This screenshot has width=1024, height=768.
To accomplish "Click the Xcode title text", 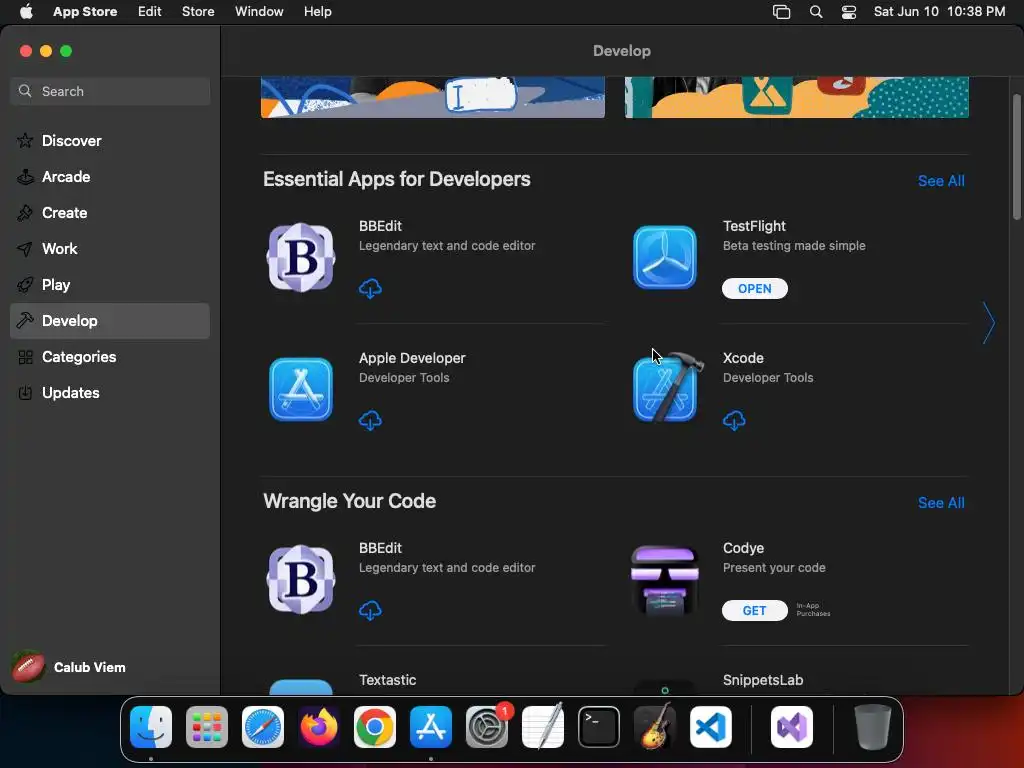I will click(x=743, y=358).
